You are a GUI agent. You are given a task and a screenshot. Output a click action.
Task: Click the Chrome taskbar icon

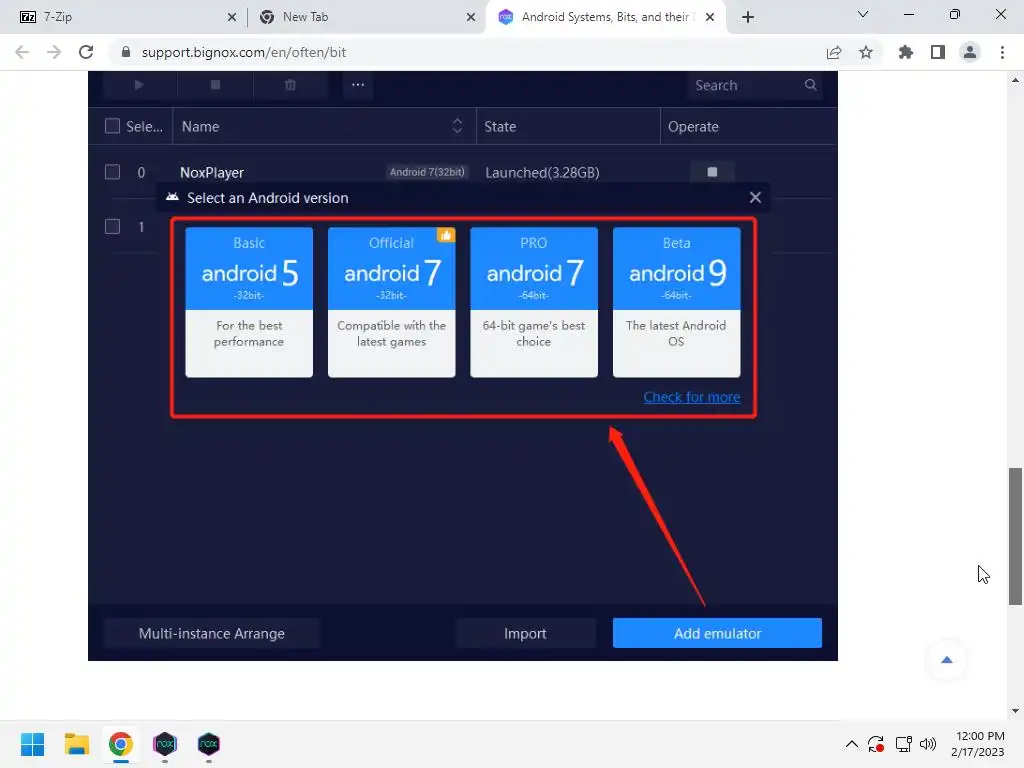tap(121, 744)
